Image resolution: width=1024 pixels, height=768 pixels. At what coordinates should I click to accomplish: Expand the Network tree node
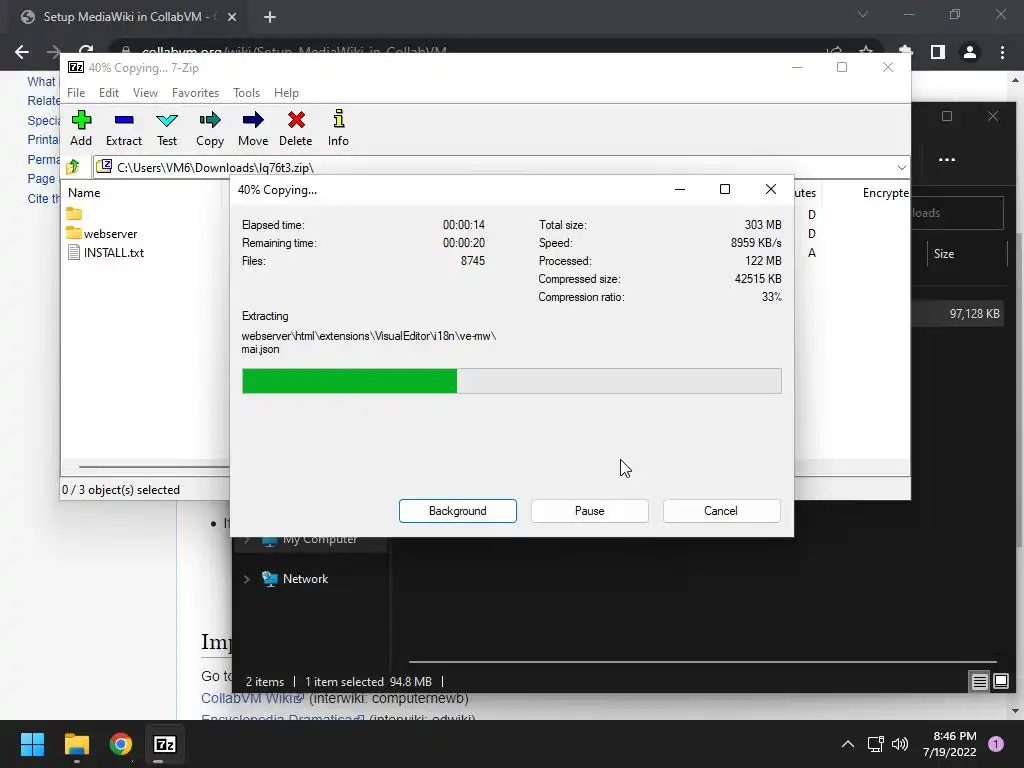pos(247,579)
